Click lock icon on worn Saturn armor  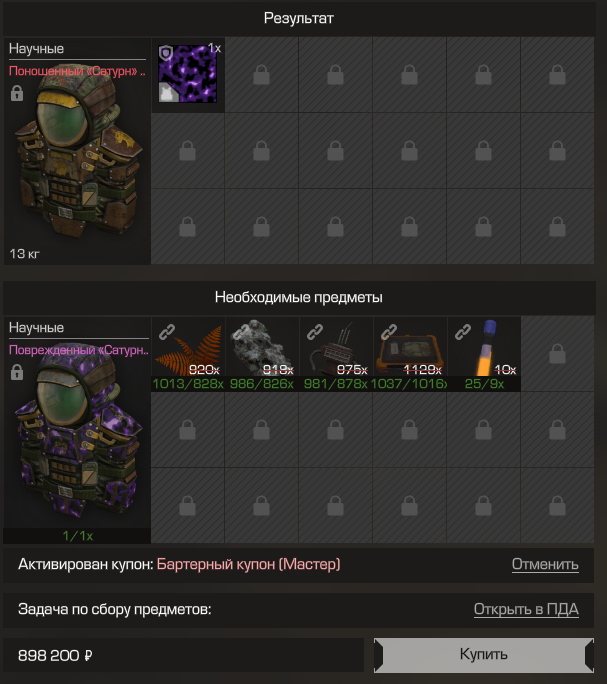(x=17, y=93)
